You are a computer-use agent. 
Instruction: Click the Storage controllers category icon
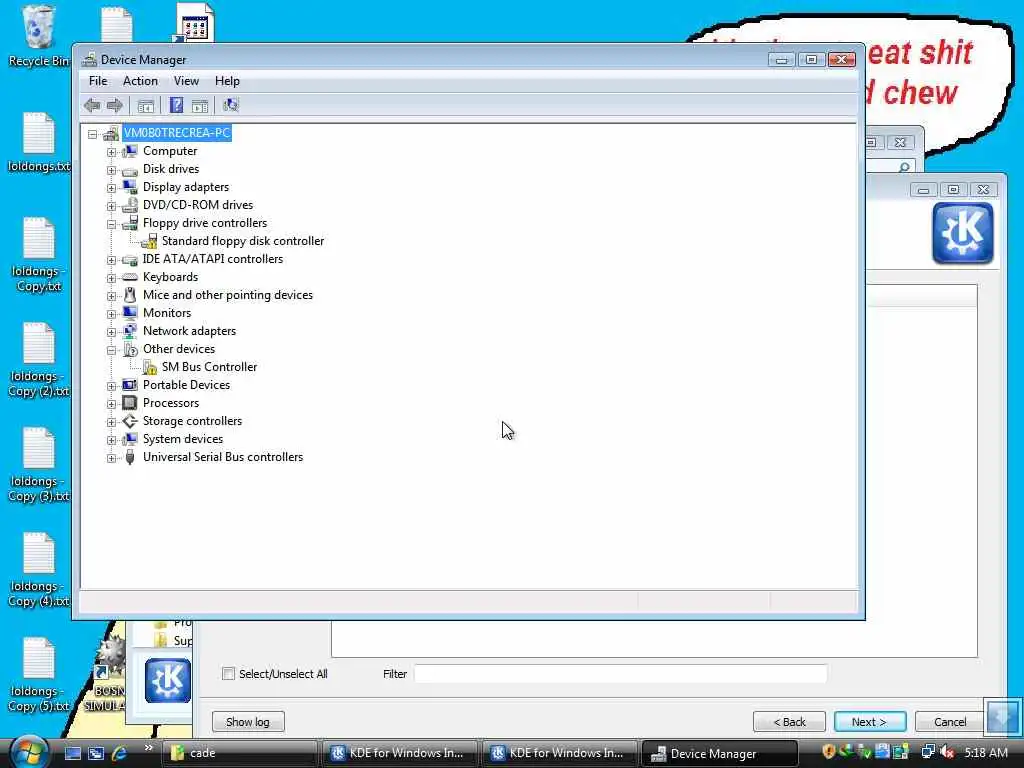tap(130, 421)
